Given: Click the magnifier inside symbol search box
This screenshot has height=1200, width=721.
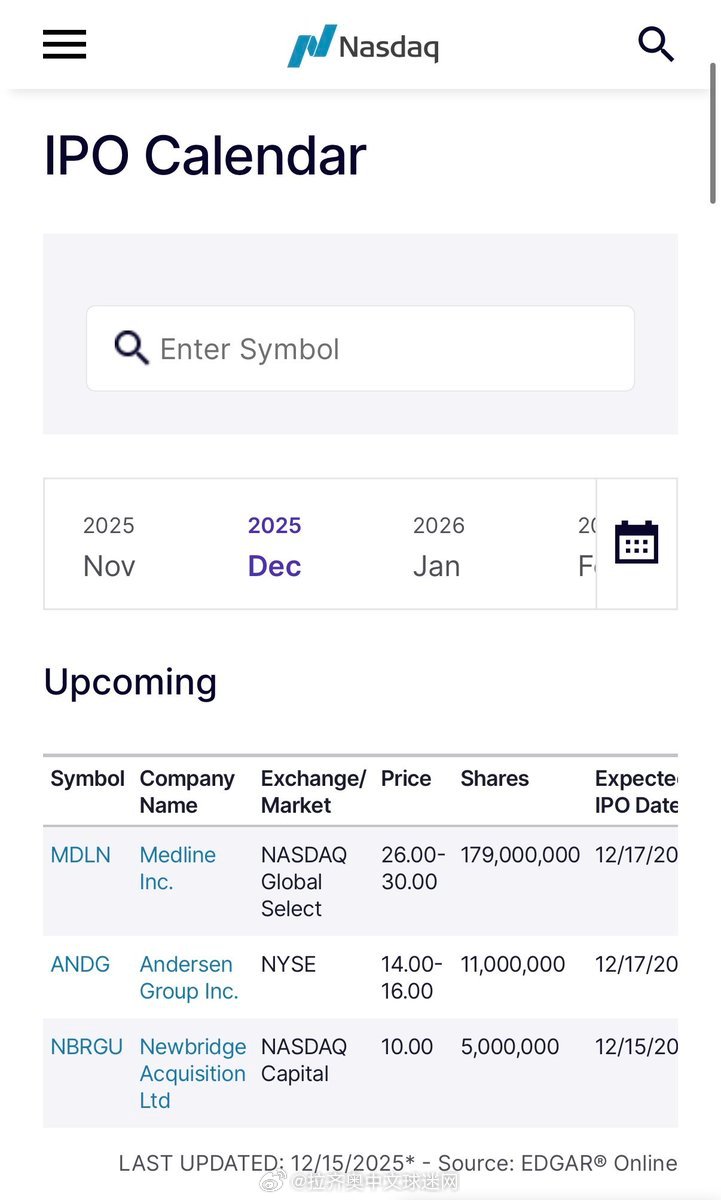Looking at the screenshot, I should 131,348.
